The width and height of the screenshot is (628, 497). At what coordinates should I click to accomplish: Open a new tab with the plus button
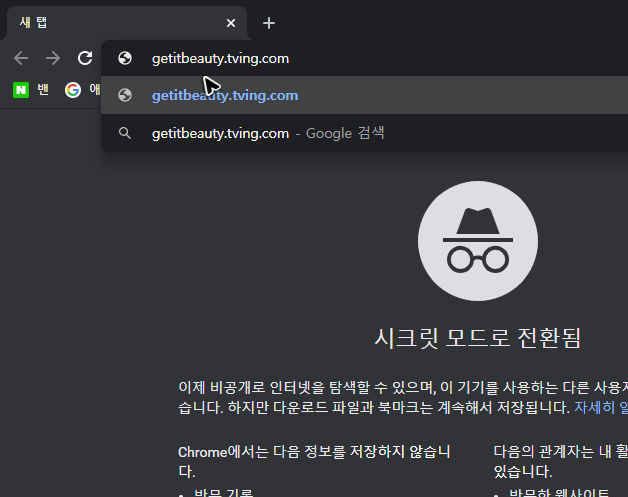[269, 23]
